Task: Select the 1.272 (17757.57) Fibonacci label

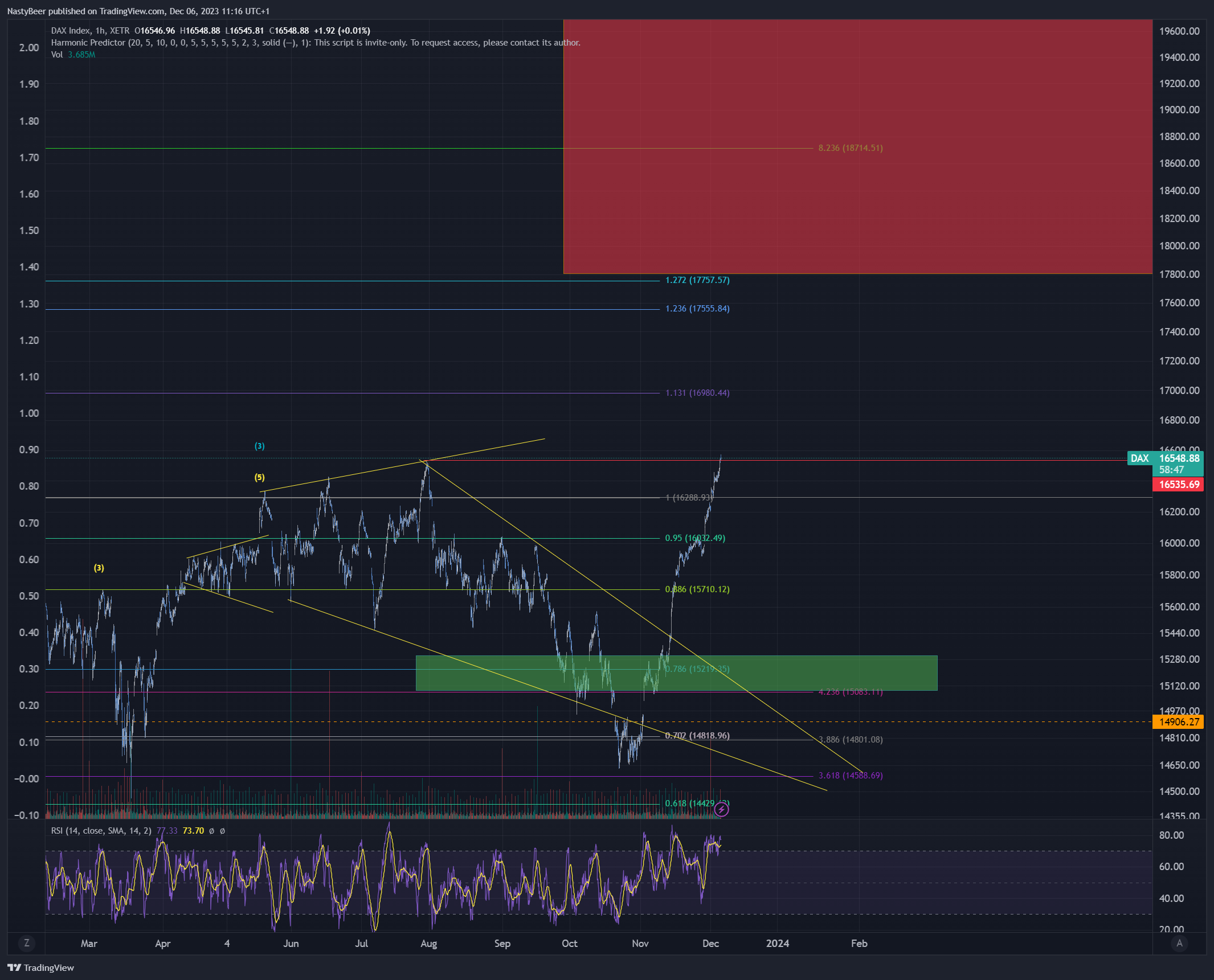Action: [697, 280]
